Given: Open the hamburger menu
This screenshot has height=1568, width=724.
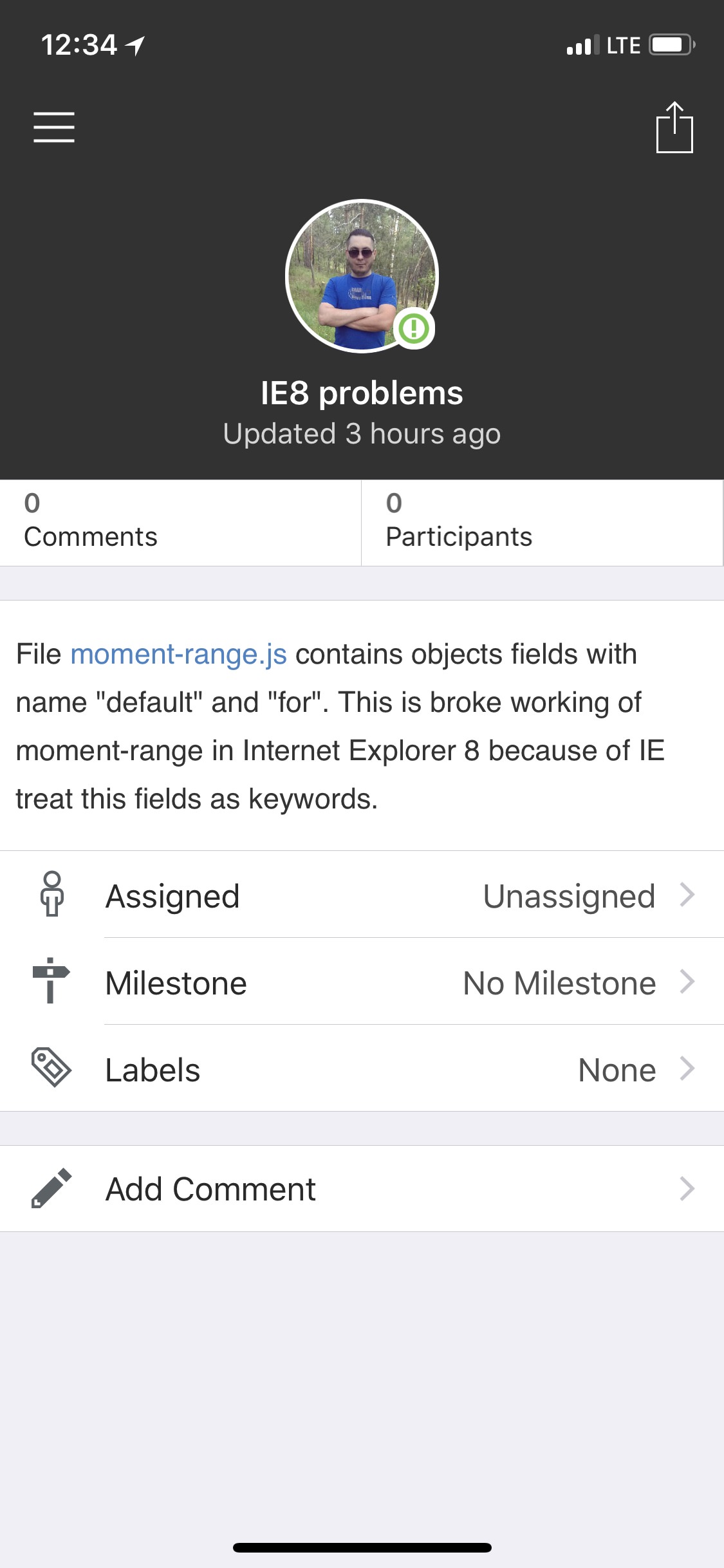Looking at the screenshot, I should tap(54, 127).
